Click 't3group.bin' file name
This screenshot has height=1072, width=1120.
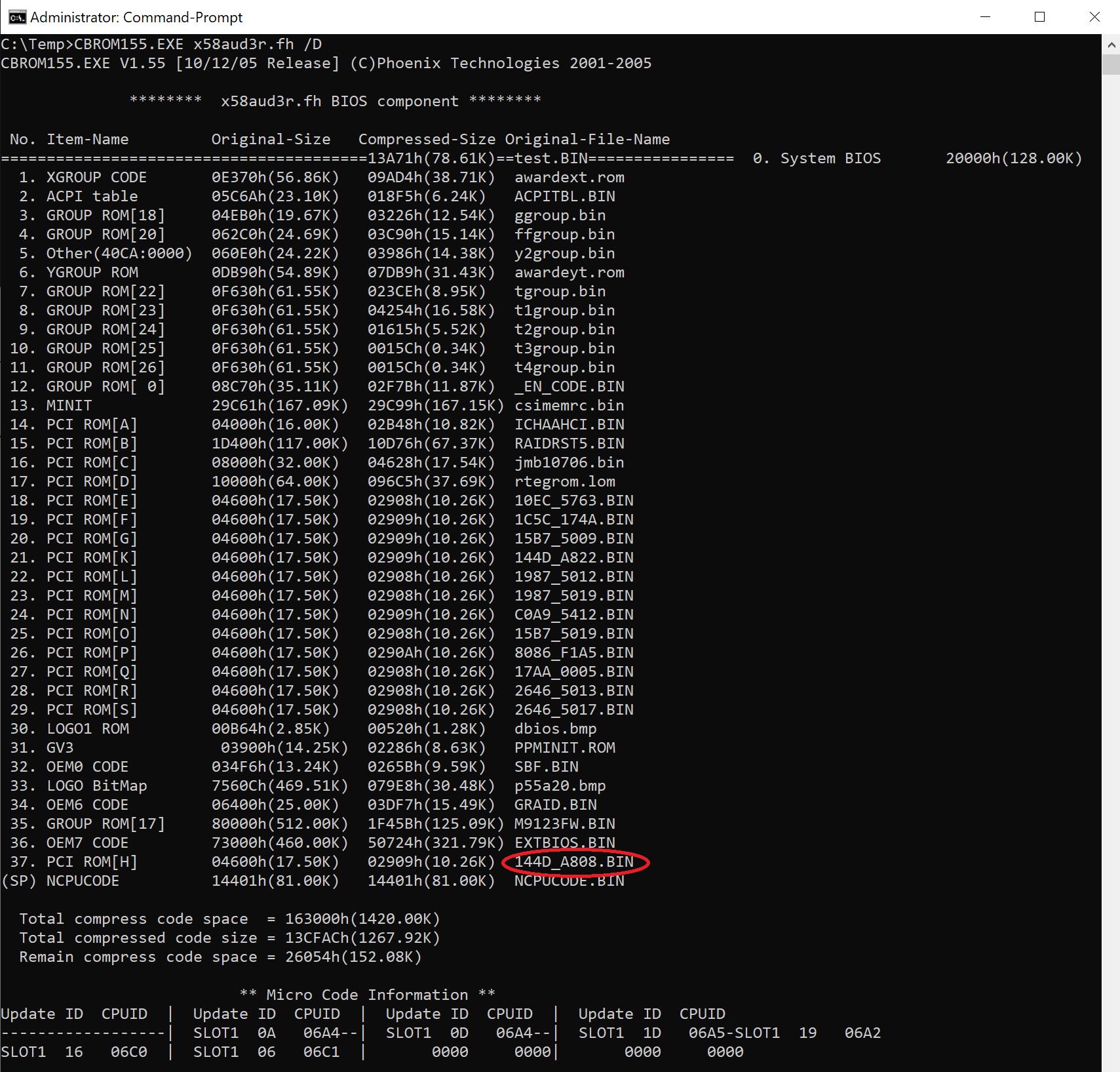[565, 348]
